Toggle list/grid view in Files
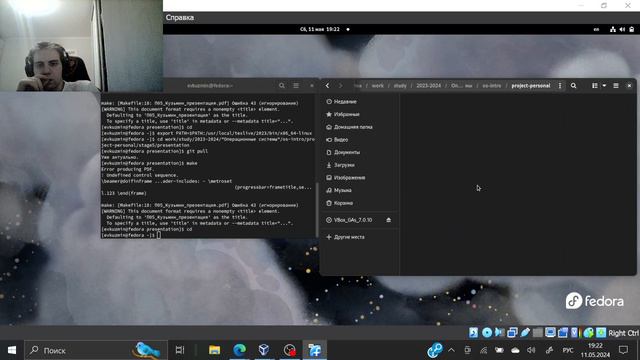The height and width of the screenshot is (360, 640). tap(595, 86)
